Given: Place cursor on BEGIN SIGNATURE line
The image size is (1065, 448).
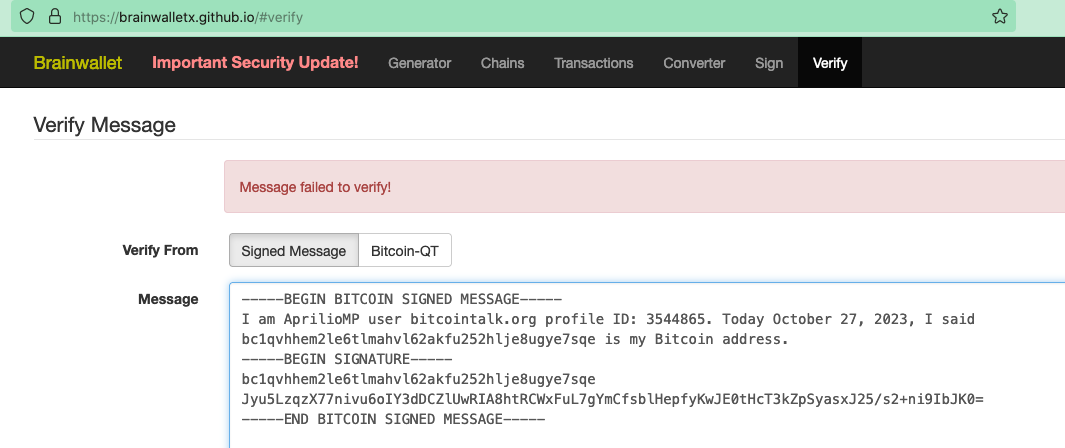Looking at the screenshot, I should (347, 359).
